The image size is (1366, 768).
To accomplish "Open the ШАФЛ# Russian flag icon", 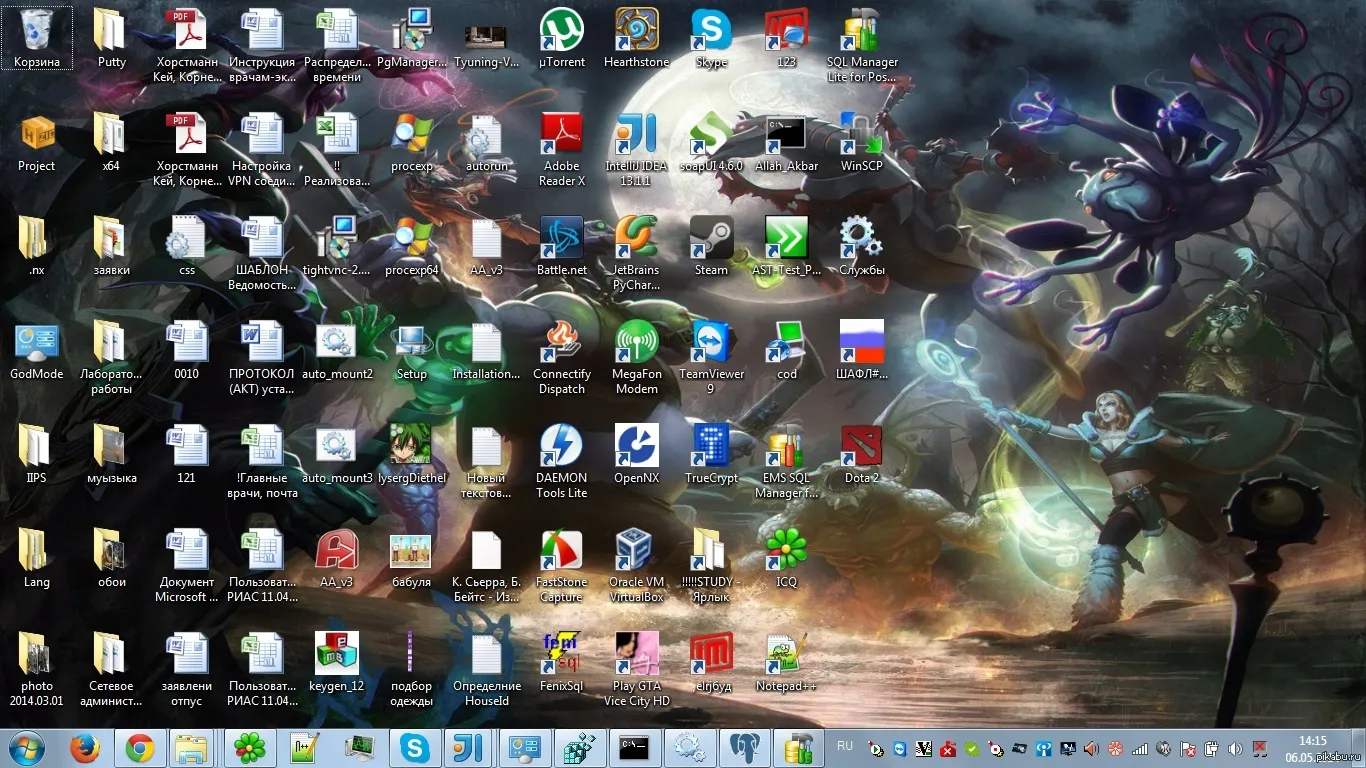I will click(x=861, y=350).
